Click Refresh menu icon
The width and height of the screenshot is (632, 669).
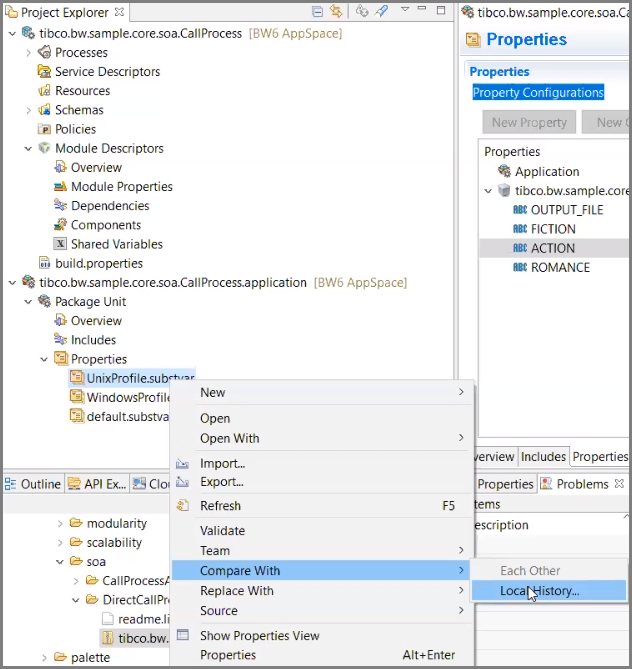click(x=183, y=506)
